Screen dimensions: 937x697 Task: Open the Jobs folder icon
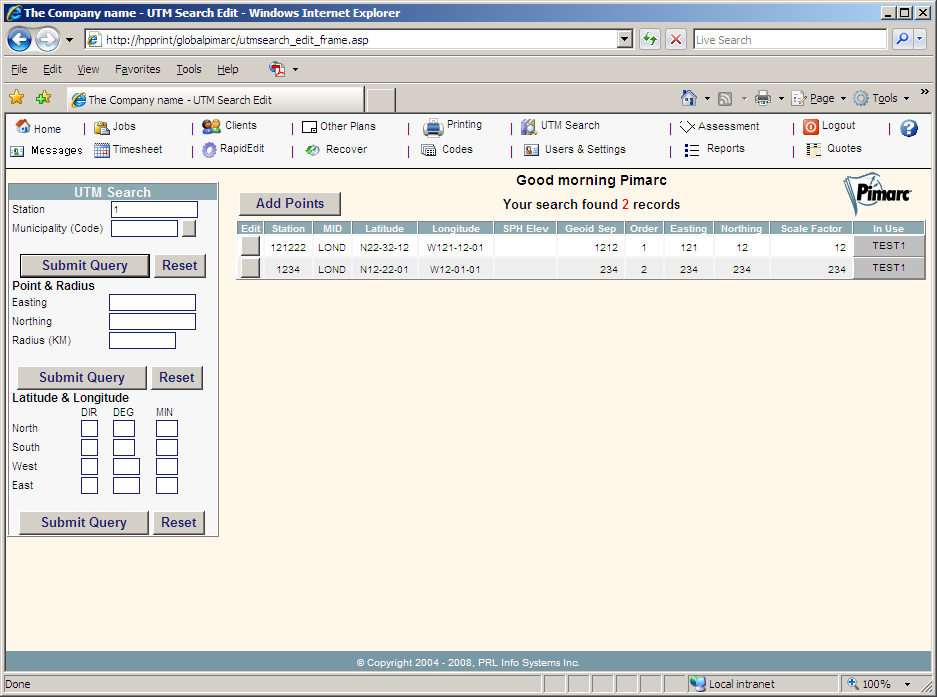(102, 127)
